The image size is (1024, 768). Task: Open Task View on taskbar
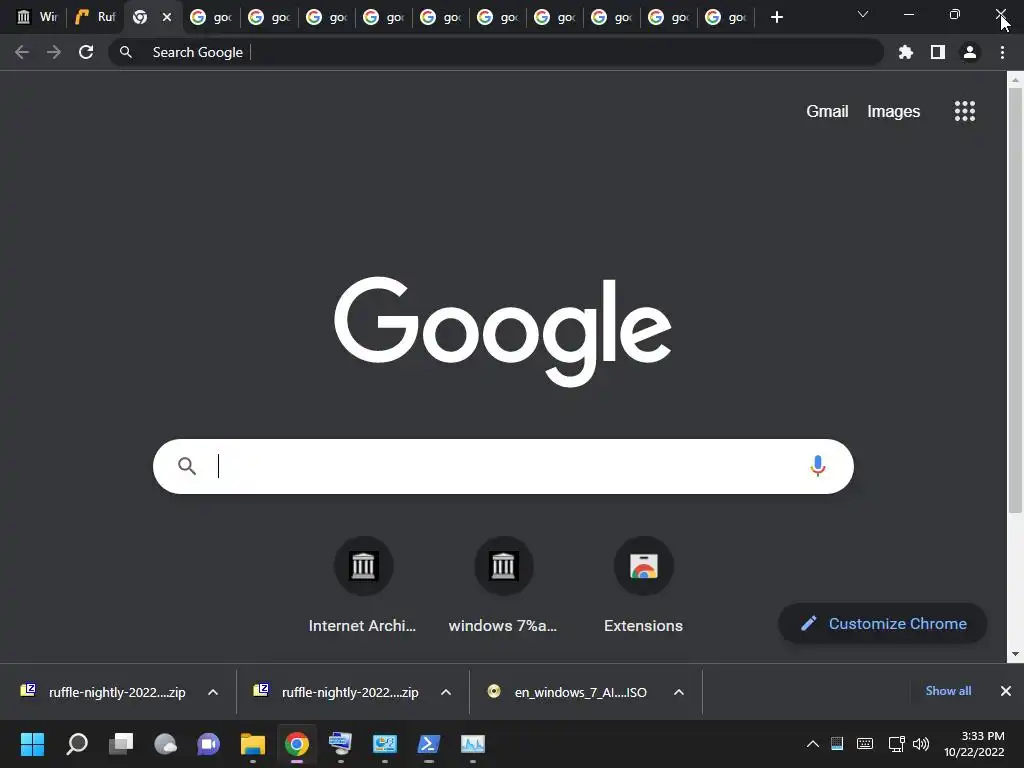click(121, 744)
